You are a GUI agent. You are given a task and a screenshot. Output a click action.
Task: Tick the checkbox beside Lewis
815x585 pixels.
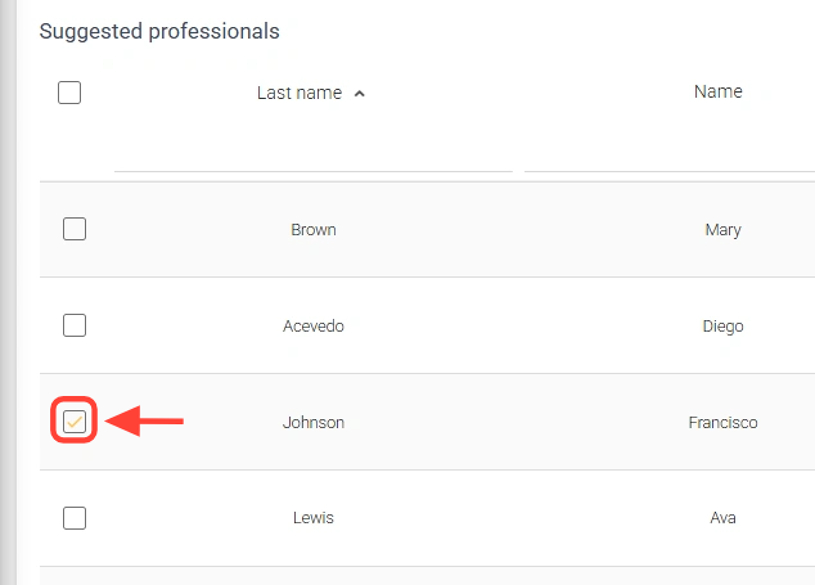click(x=74, y=517)
